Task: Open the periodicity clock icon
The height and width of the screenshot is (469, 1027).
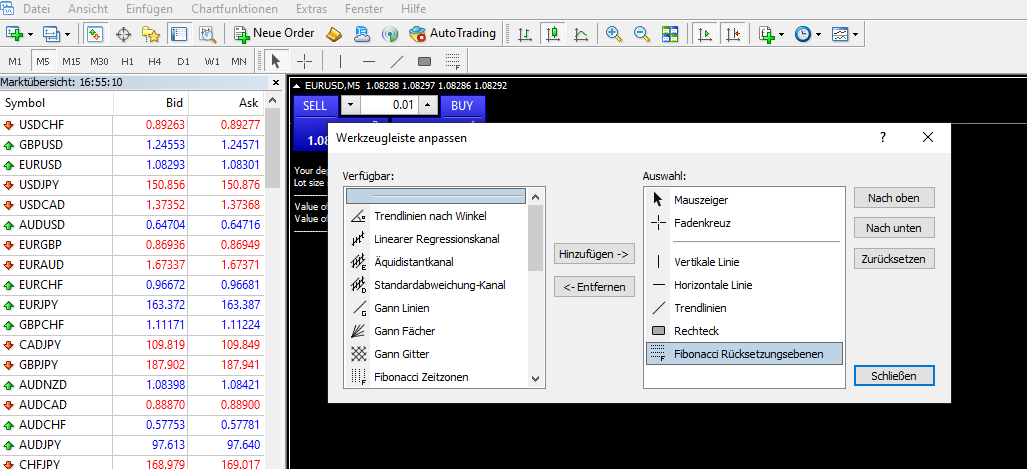Action: (x=803, y=33)
